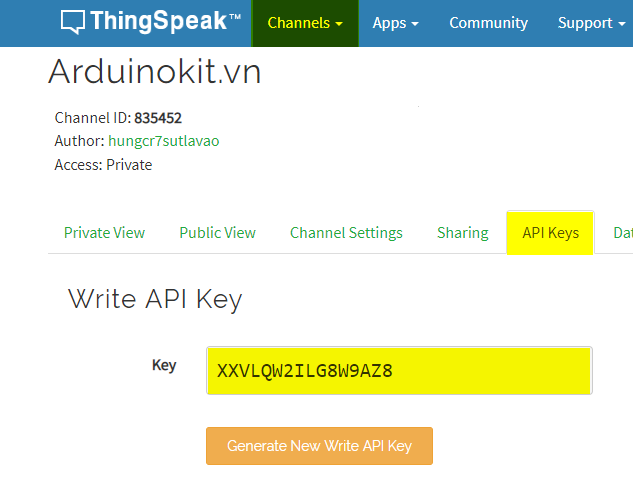Click the Access: Private status text
The width and height of the screenshot is (633, 499).
pyautogui.click(x=103, y=165)
